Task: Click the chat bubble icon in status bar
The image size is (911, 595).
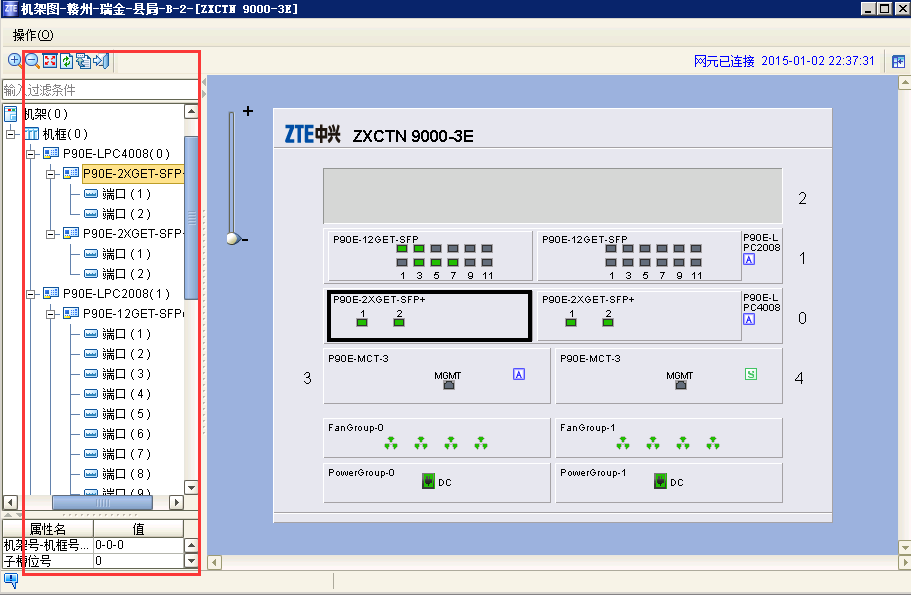Action: (10, 580)
